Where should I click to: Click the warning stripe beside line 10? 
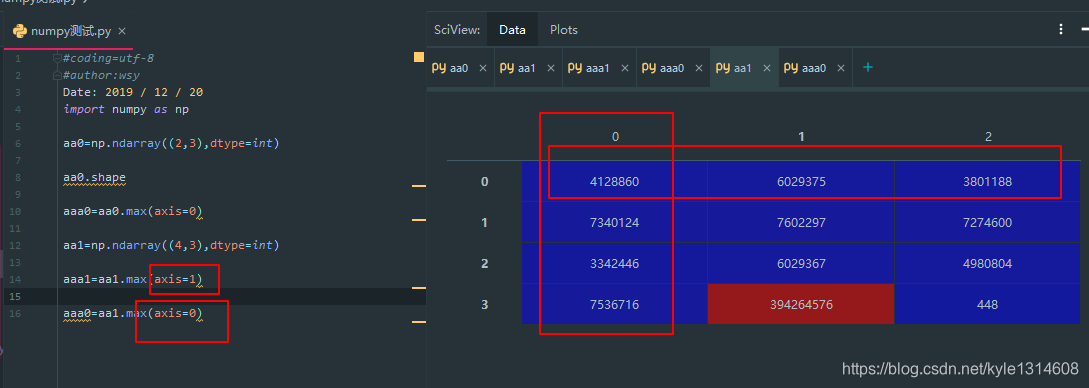tap(419, 219)
